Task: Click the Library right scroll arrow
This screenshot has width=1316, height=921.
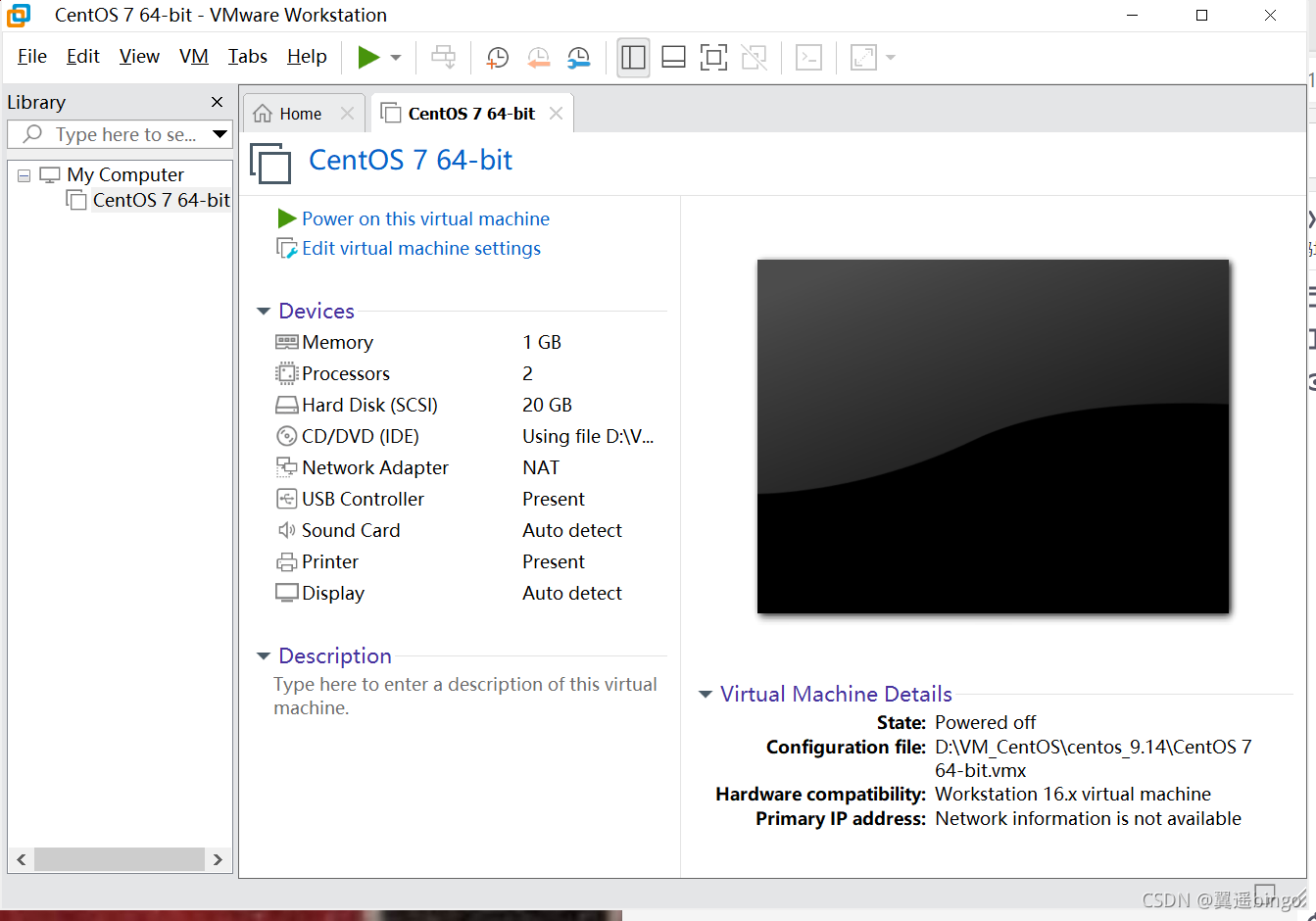Action: tap(218, 859)
